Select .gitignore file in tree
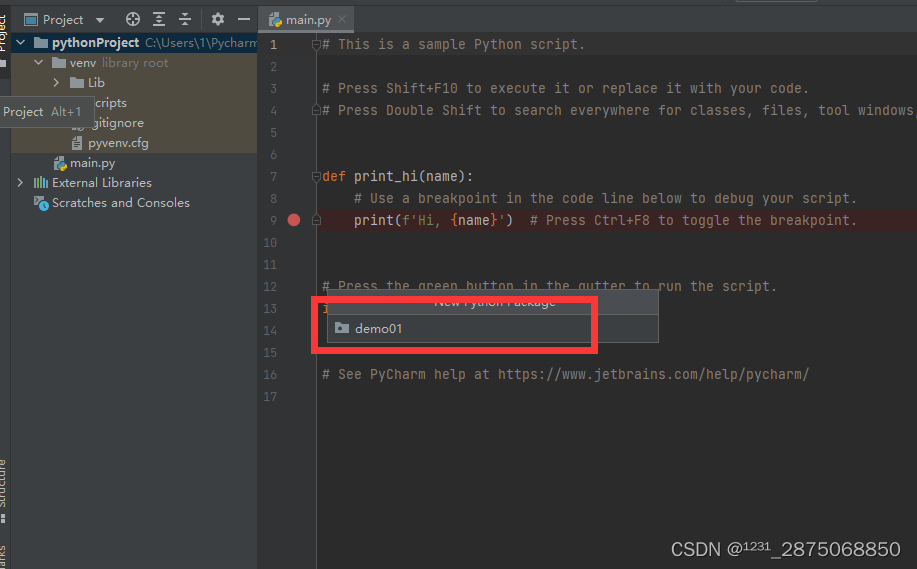 point(118,123)
